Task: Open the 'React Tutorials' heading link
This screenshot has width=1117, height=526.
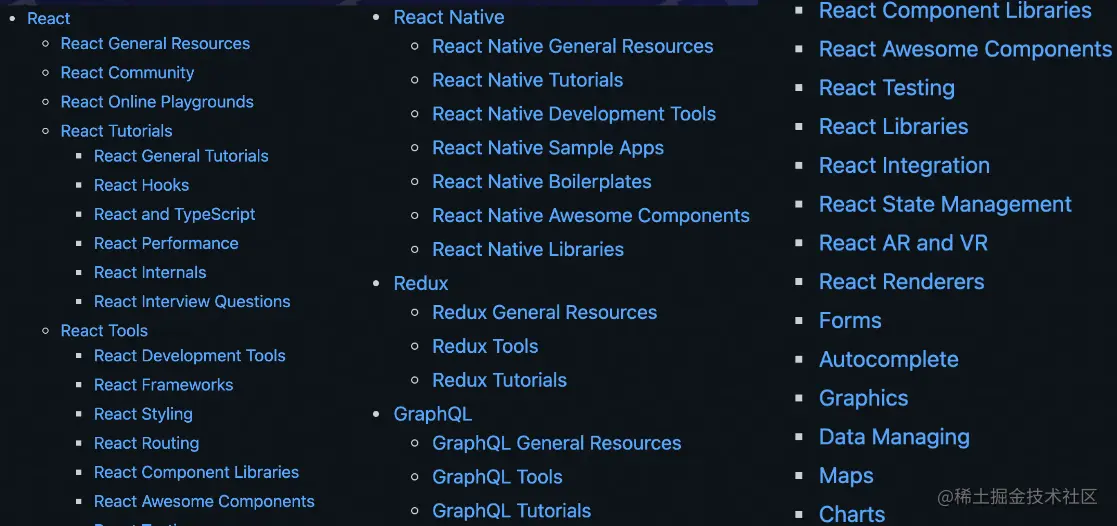Action: tap(116, 131)
